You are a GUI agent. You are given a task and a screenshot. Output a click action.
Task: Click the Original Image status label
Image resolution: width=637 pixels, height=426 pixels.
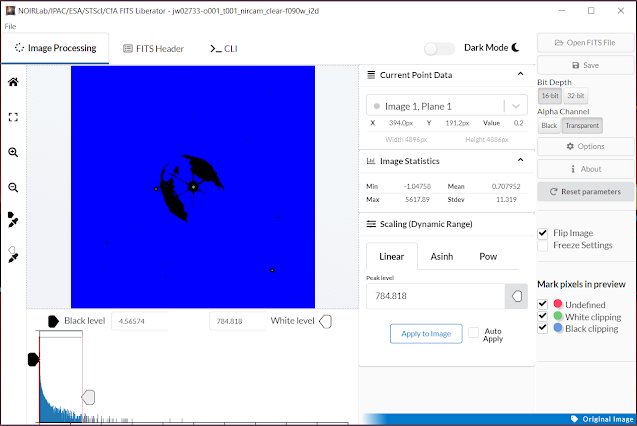[608, 419]
